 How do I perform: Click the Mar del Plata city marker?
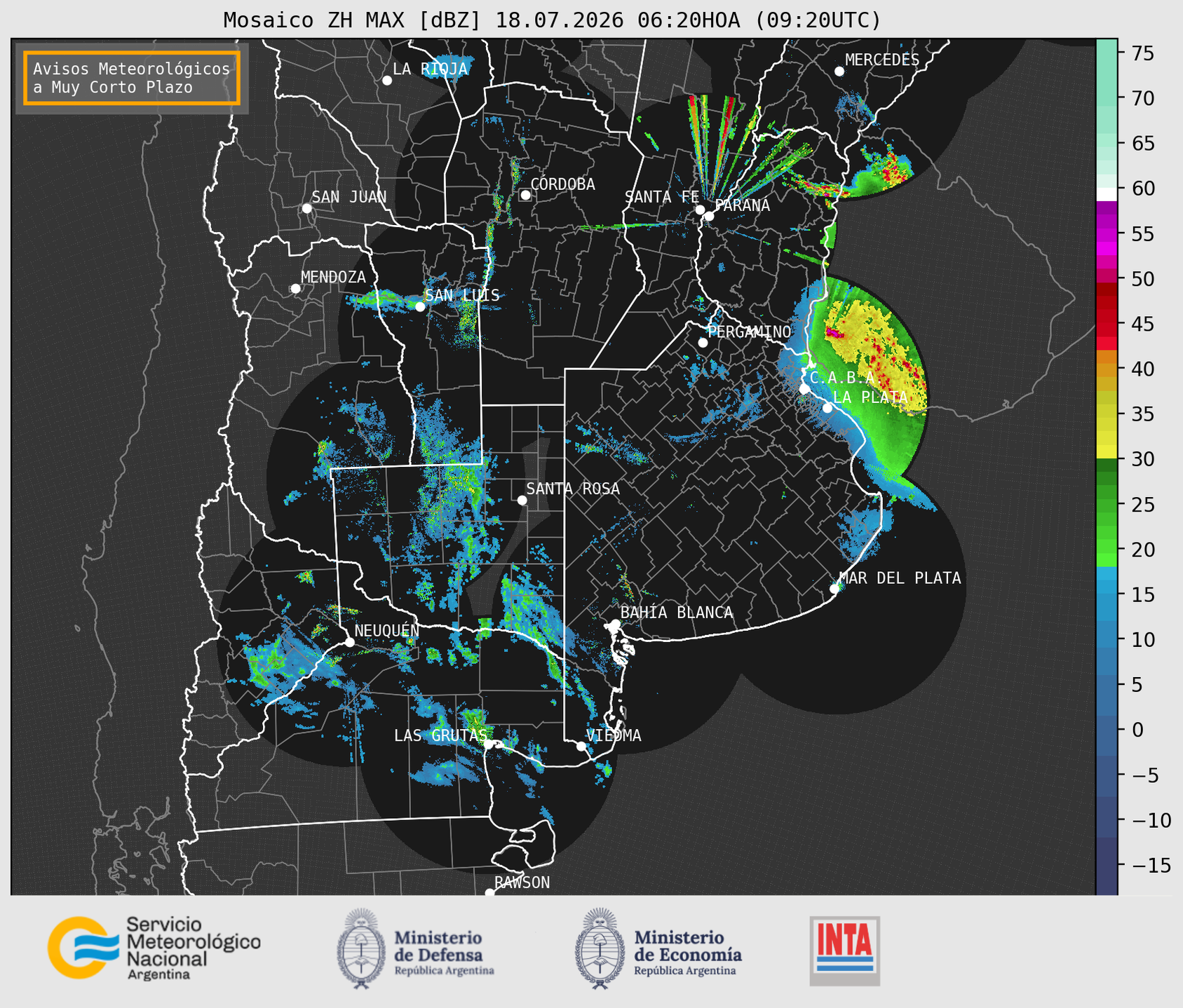click(834, 589)
